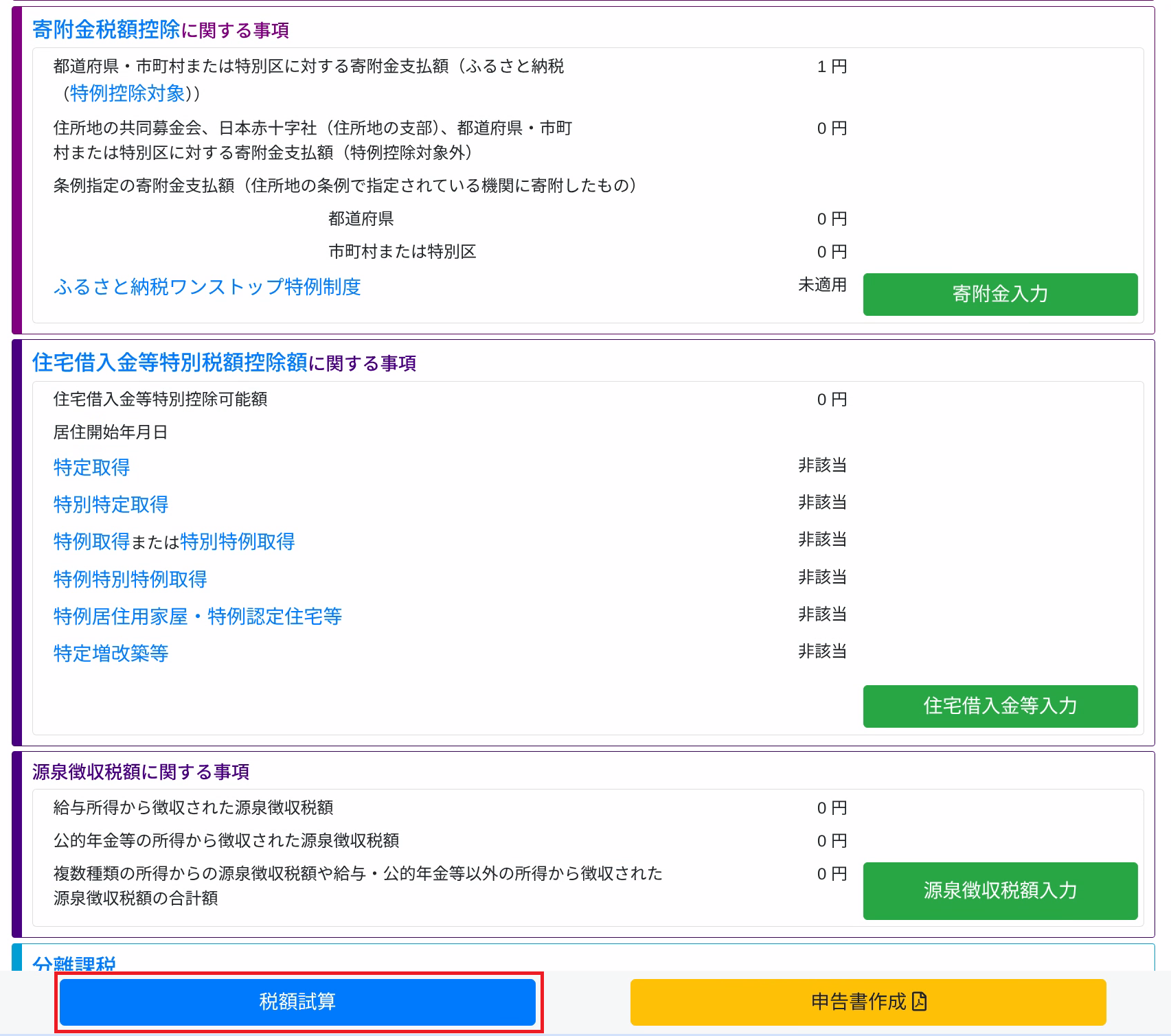The image size is (1171, 1036).
Task: Open the 住宅借入金等入力 form
Action: point(999,706)
